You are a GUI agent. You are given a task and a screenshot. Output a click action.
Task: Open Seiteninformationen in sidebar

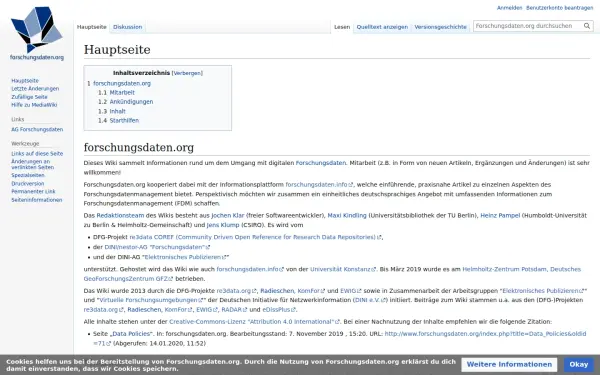(x=36, y=200)
